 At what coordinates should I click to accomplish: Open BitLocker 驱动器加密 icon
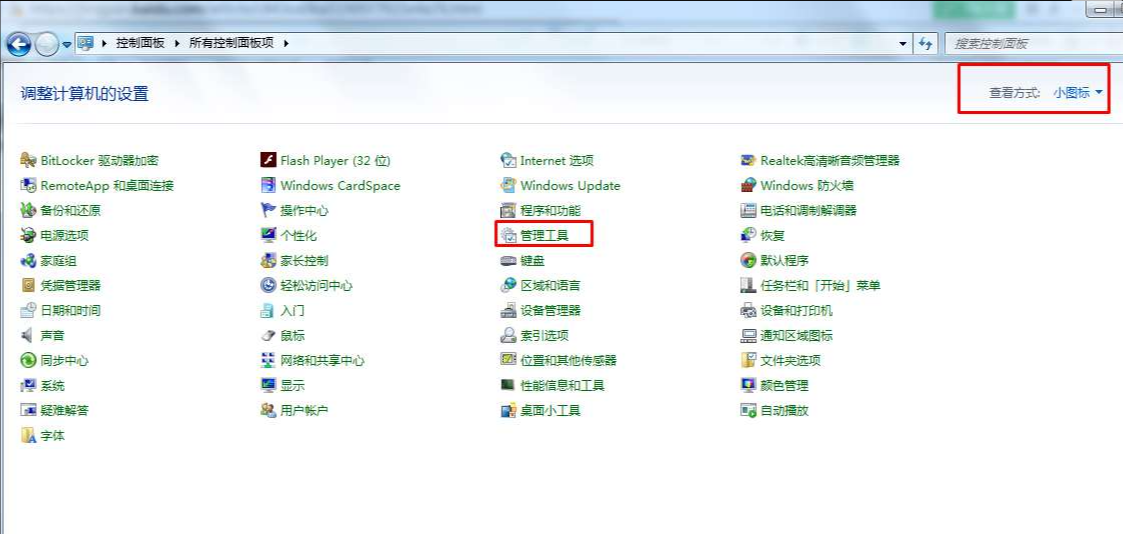click(x=29, y=160)
